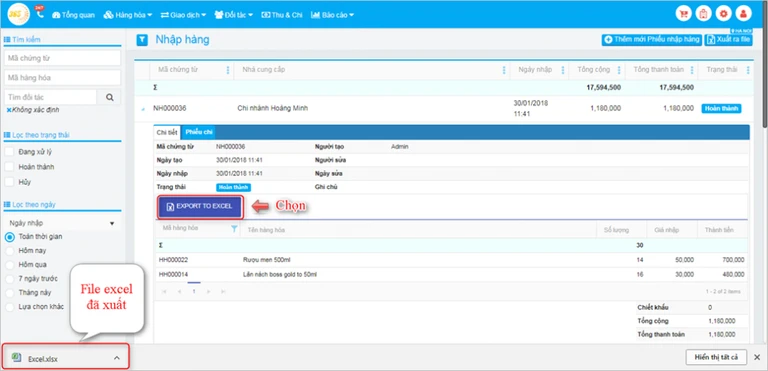This screenshot has width=768, height=371.
Task: Close the downloads bar
Action: pos(757,357)
